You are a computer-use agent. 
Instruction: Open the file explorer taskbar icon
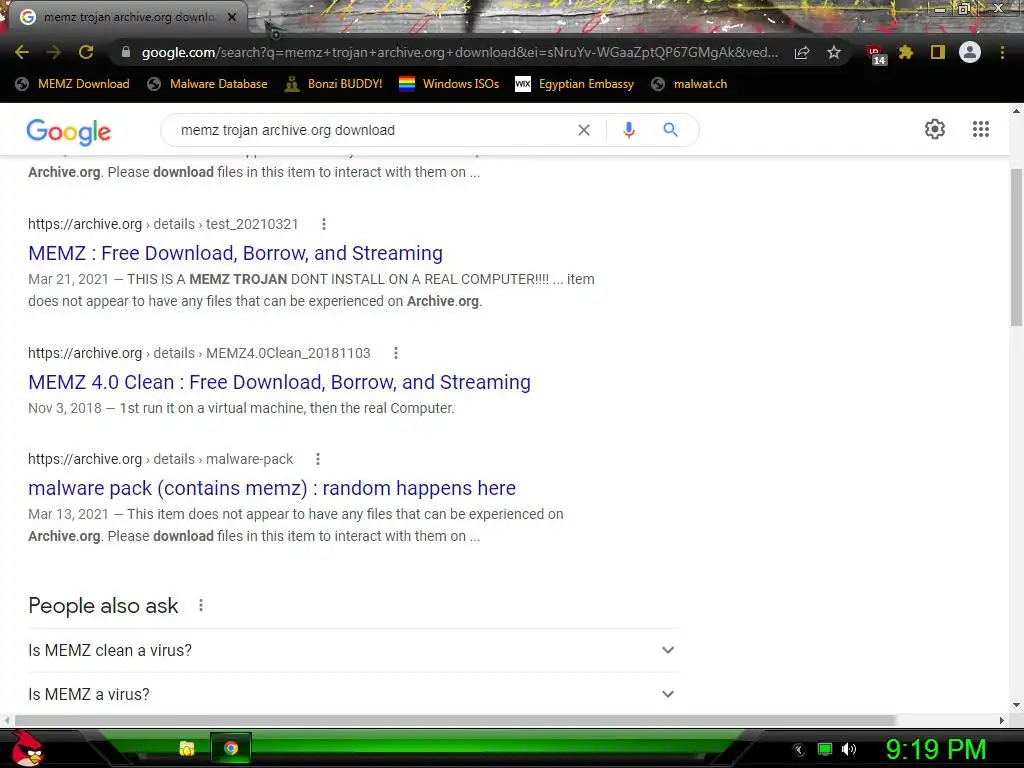pos(187,748)
